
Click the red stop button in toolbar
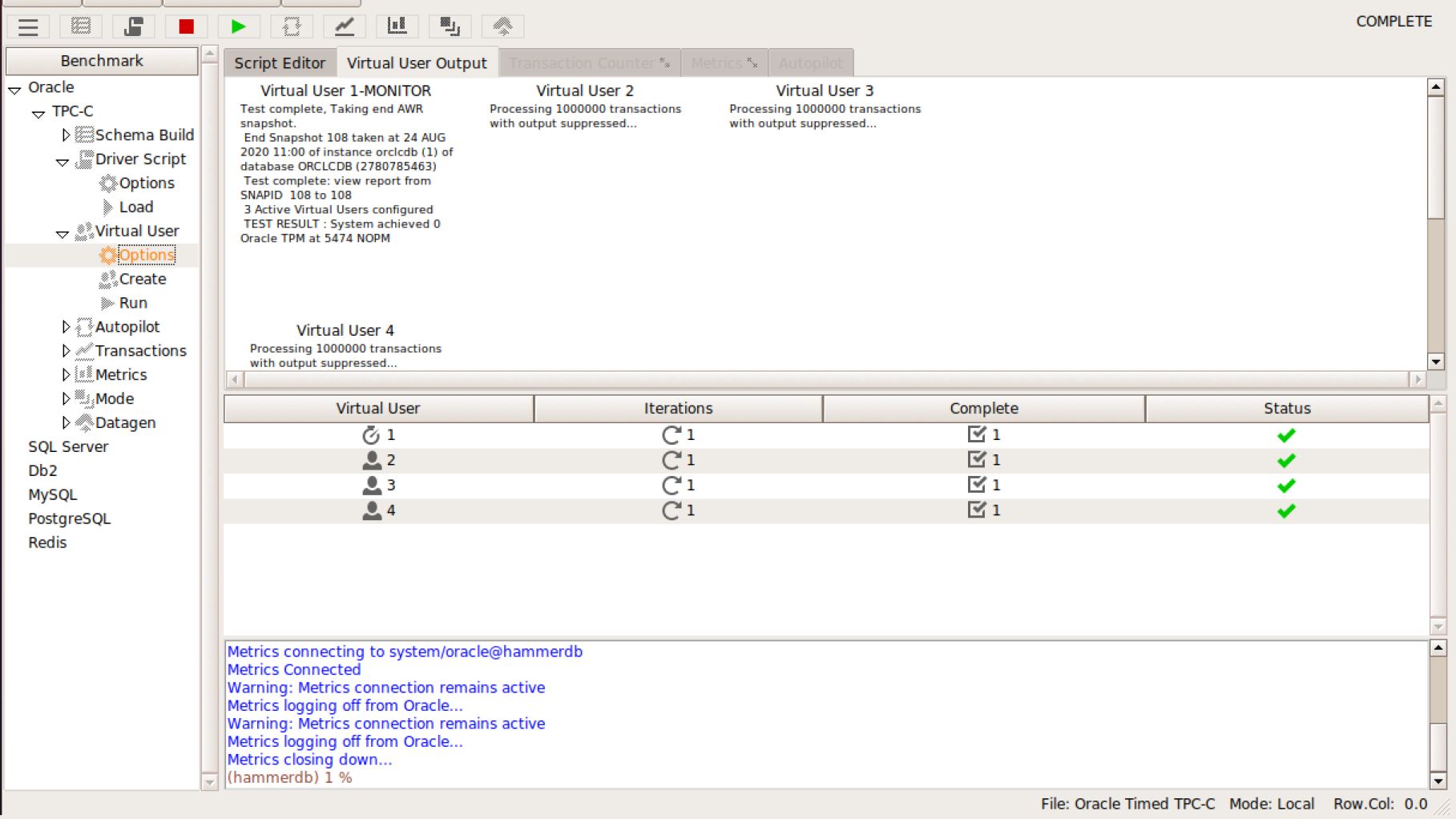[186, 26]
